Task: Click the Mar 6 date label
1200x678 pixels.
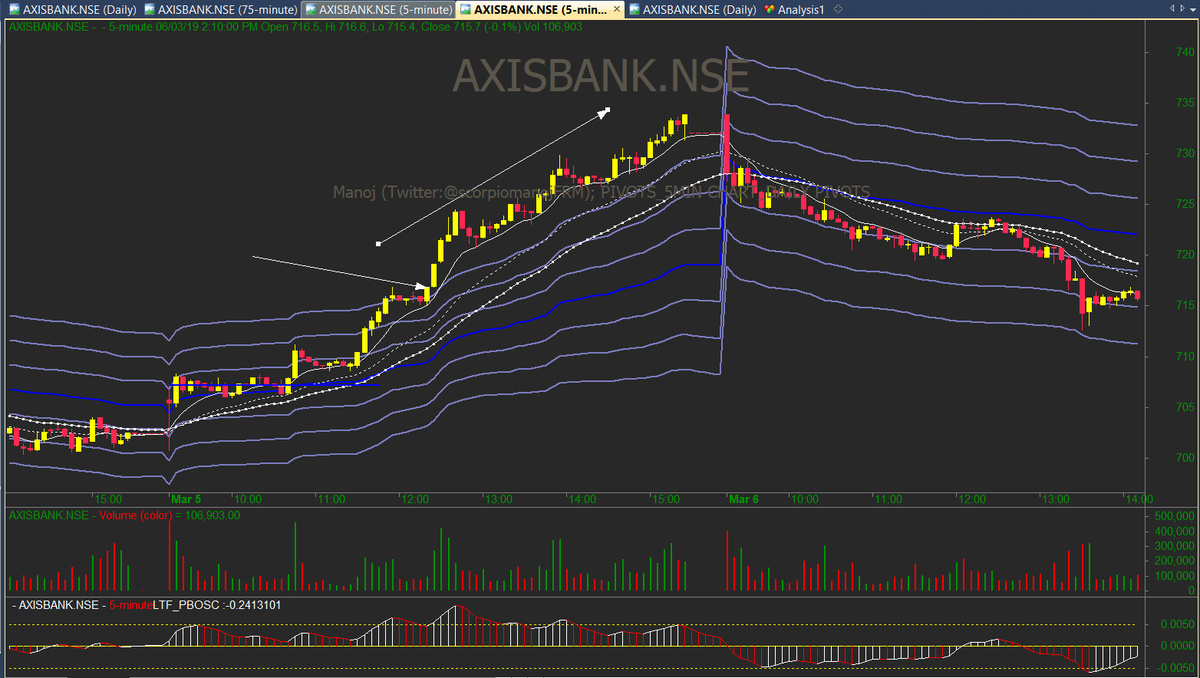Action: [x=743, y=498]
